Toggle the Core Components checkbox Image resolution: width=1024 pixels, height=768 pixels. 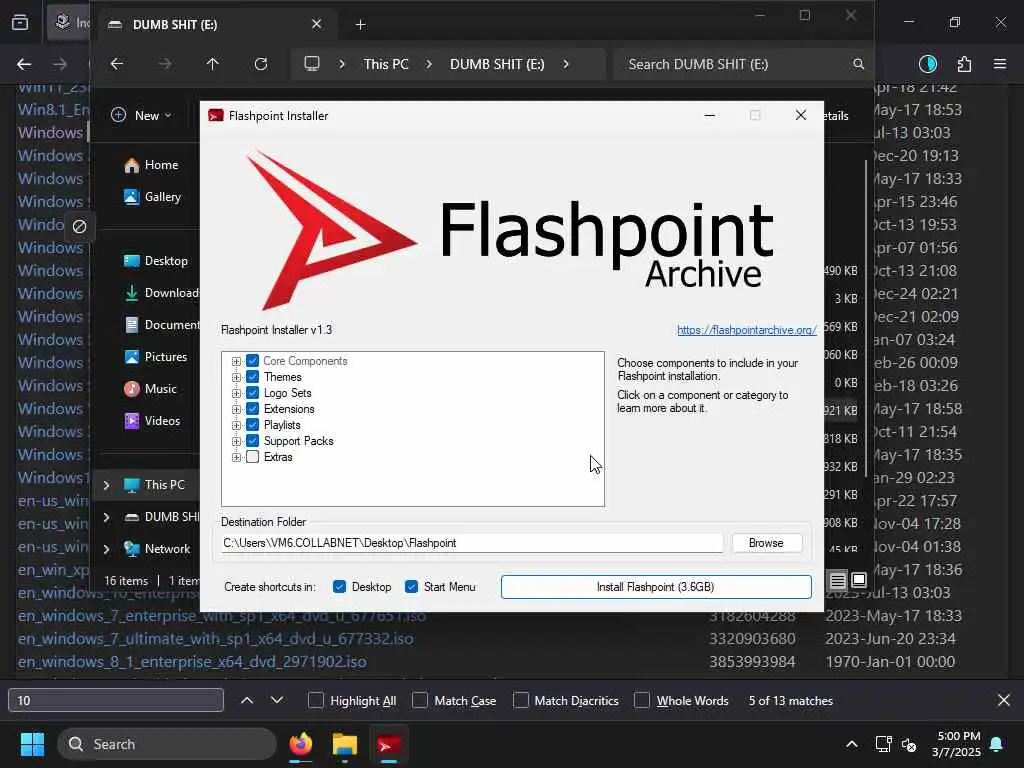(253, 360)
